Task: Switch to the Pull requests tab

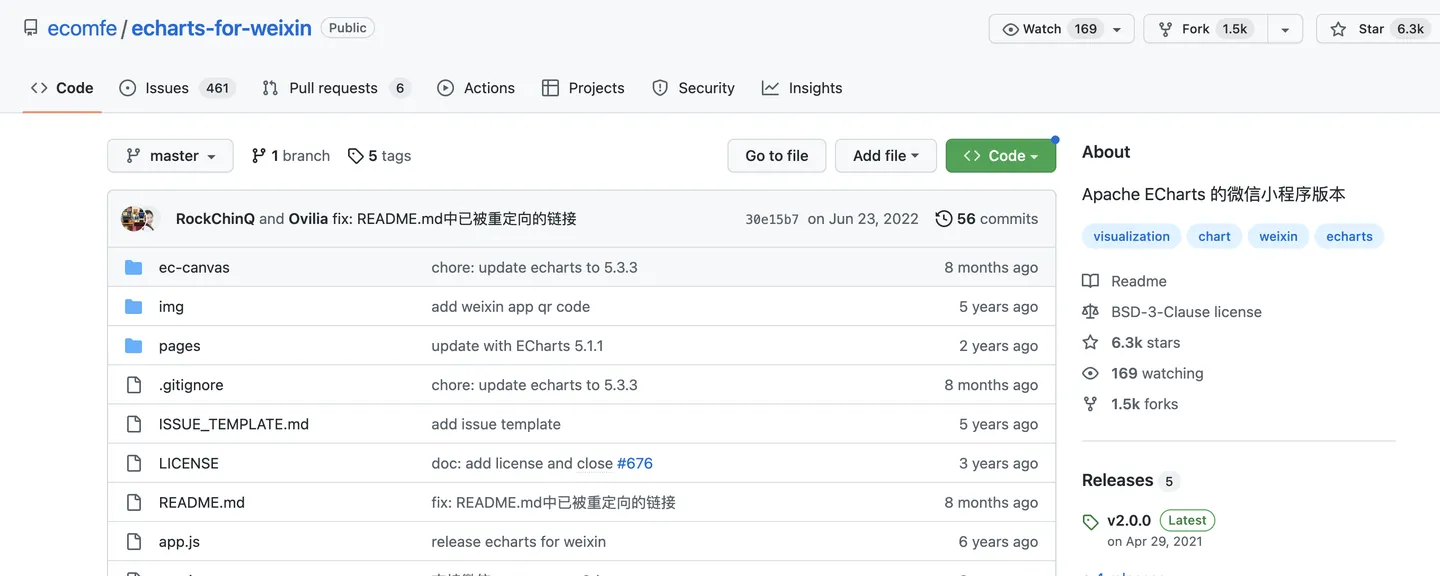Action: pos(335,88)
